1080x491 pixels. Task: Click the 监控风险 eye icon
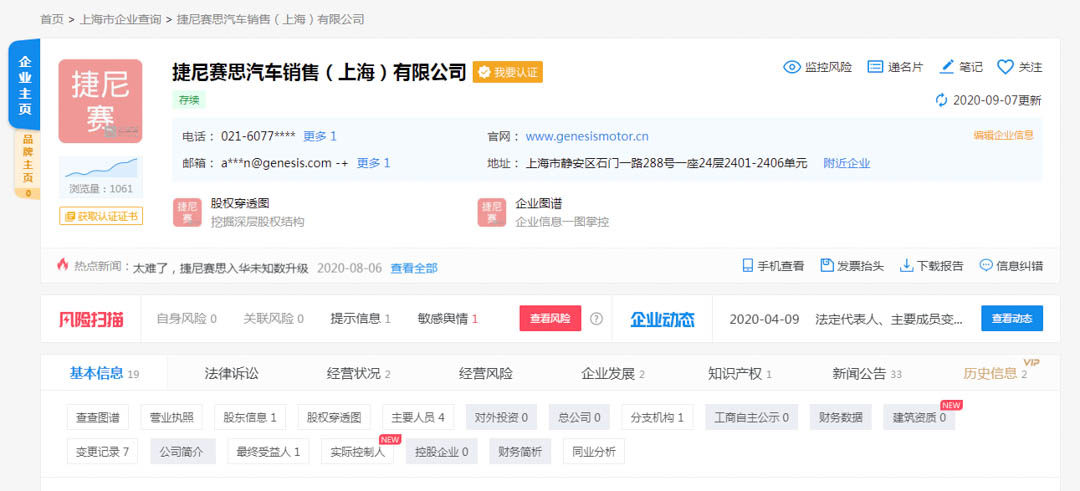(792, 67)
